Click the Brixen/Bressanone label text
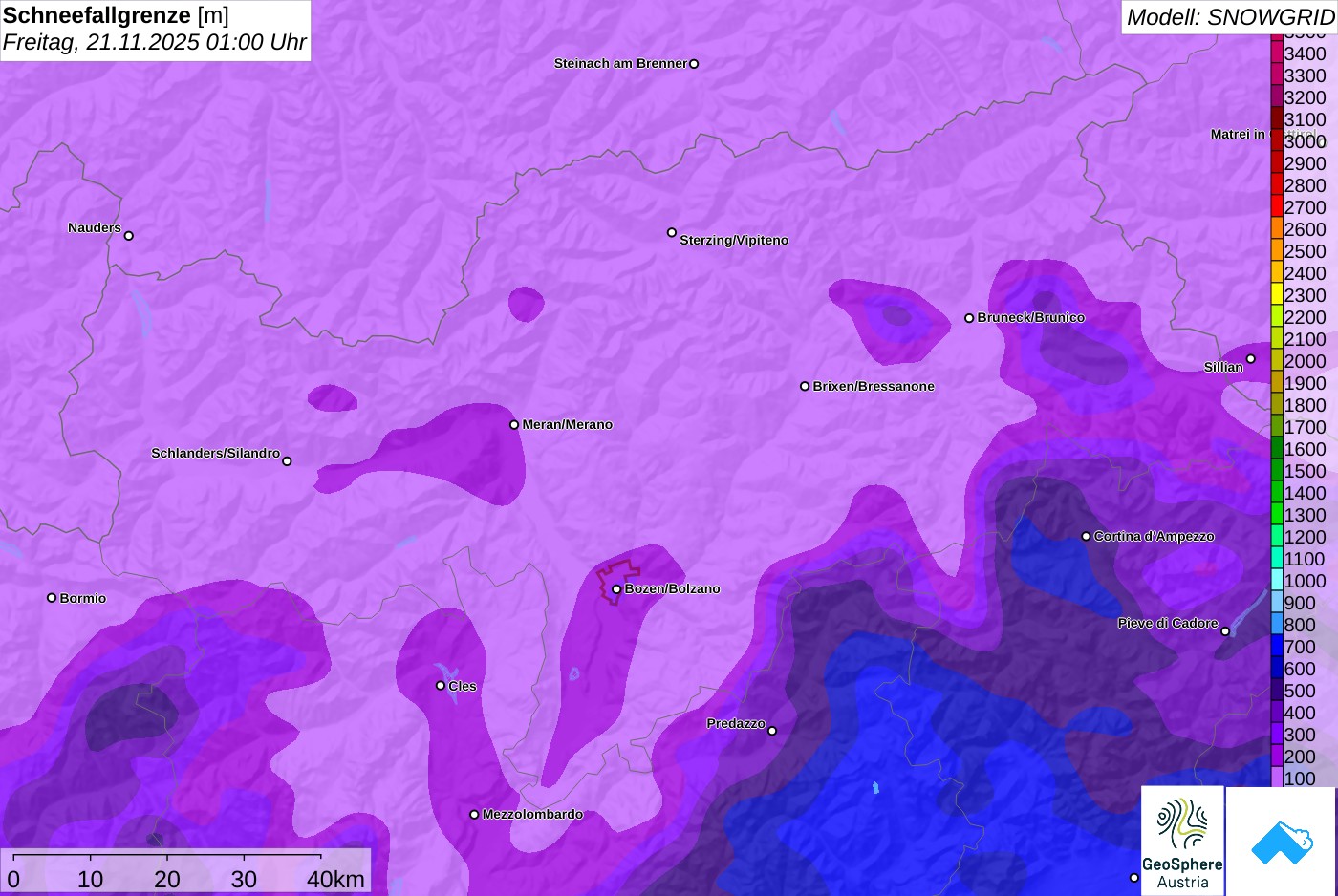 (874, 386)
